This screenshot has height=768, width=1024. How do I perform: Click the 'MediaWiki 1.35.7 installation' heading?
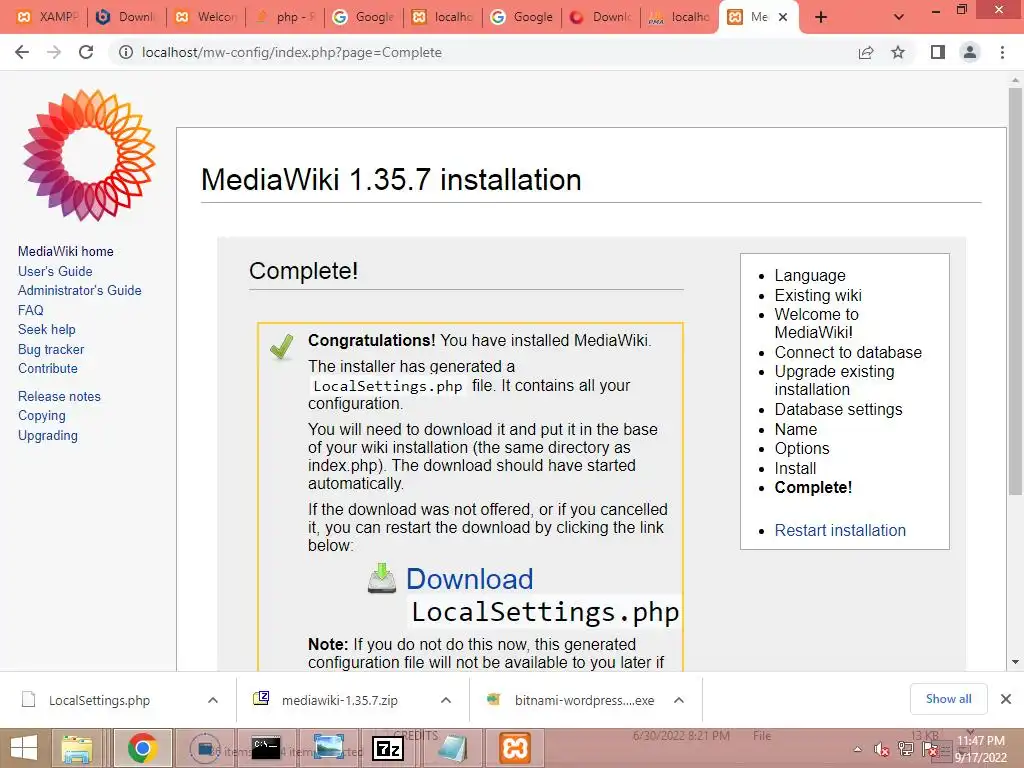pyautogui.click(x=391, y=180)
